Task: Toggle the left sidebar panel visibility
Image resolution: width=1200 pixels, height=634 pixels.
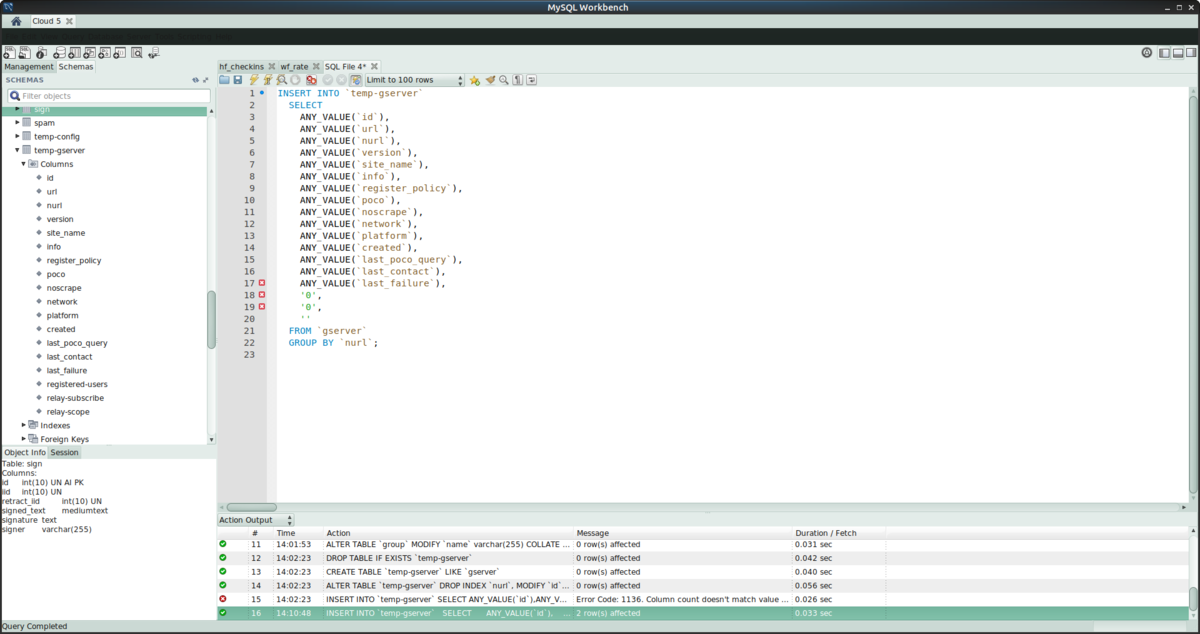Action: (1164, 53)
